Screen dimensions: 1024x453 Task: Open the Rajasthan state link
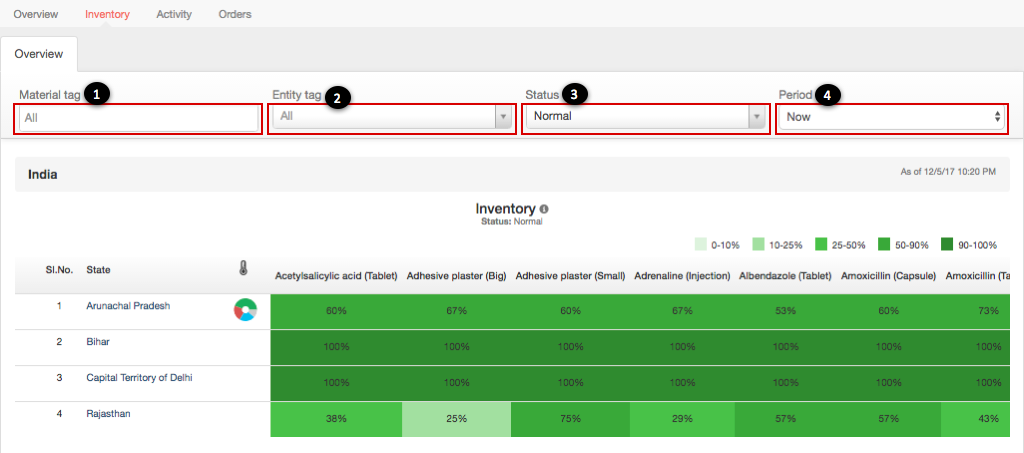(108, 413)
